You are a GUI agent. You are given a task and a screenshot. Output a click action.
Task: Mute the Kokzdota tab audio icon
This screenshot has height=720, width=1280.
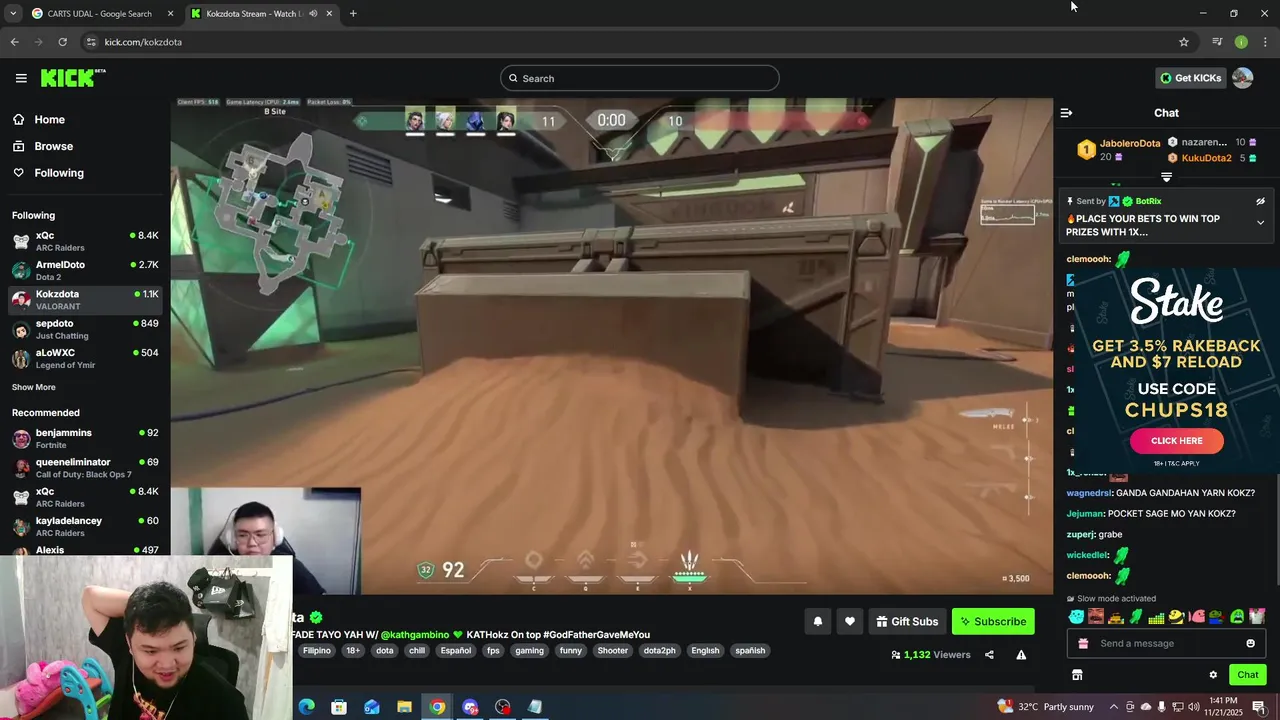click(313, 14)
